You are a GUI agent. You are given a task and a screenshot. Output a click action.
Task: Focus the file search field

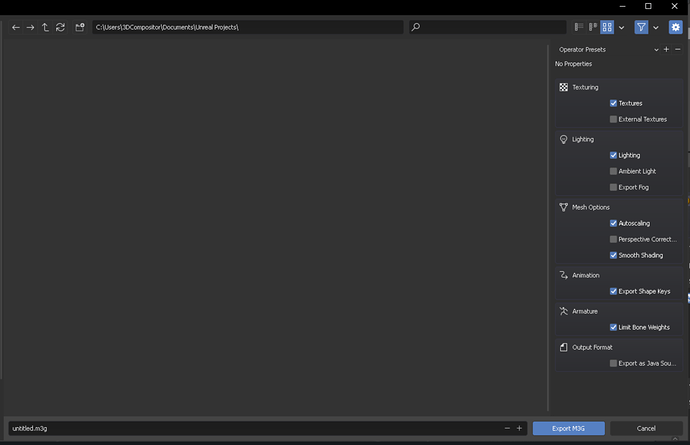pyautogui.click(x=488, y=27)
